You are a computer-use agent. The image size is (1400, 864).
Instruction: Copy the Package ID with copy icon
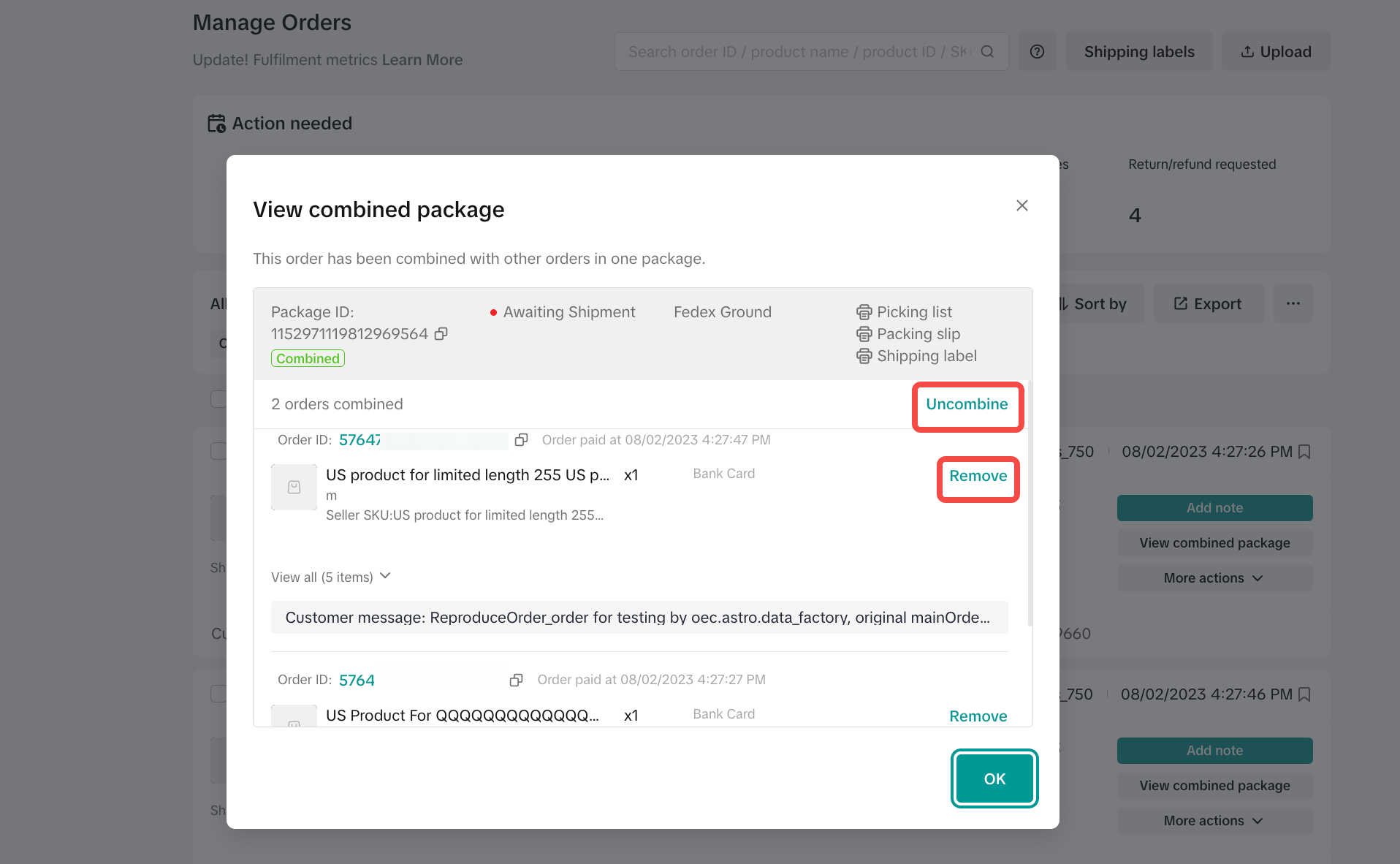(x=441, y=334)
